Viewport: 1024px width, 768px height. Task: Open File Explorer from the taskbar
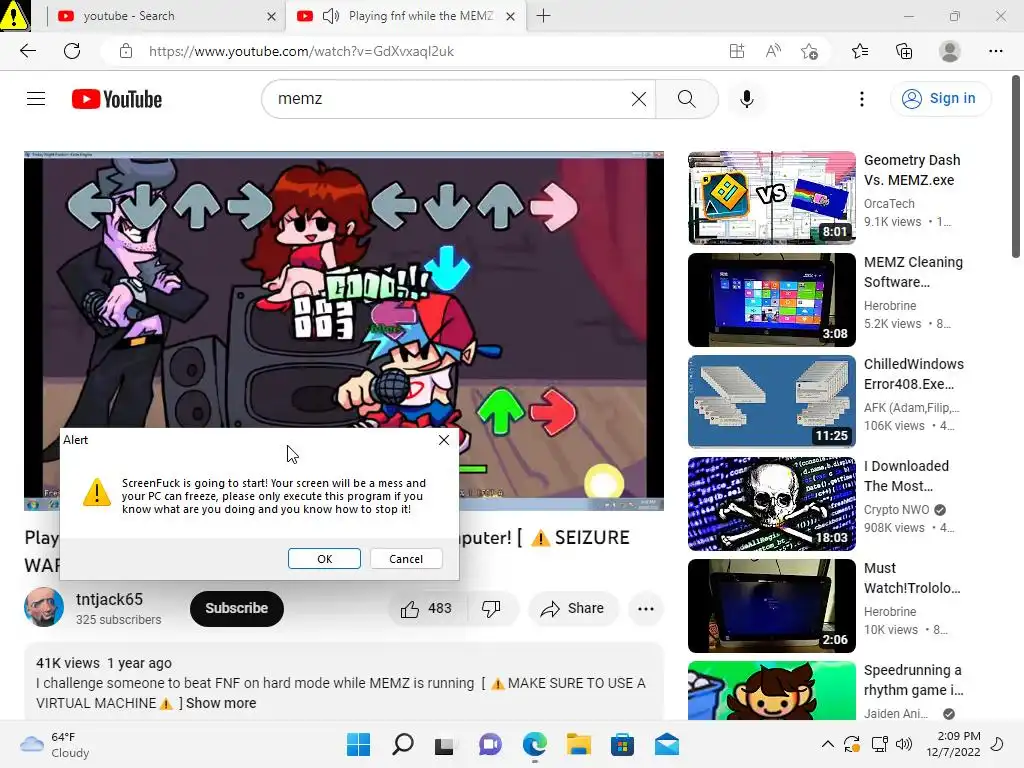coord(578,744)
